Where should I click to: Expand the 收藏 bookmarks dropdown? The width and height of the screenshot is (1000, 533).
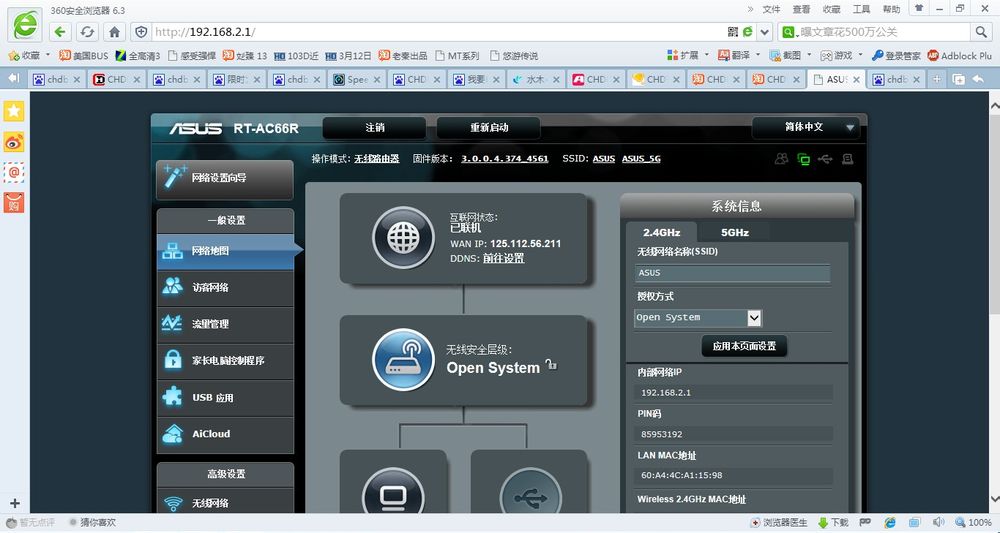(x=47, y=55)
